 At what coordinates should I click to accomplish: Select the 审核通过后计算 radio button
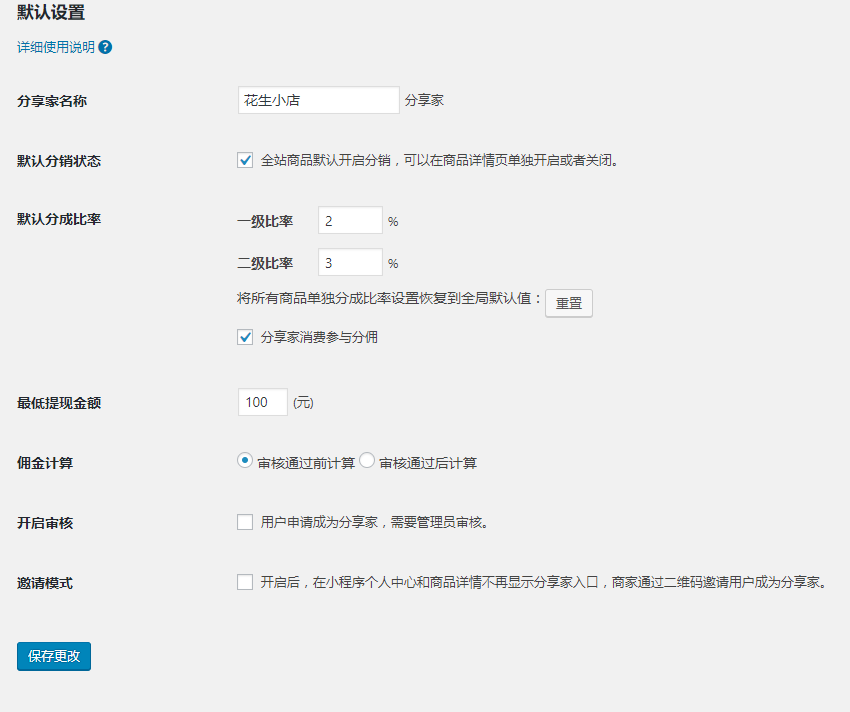tap(367, 461)
